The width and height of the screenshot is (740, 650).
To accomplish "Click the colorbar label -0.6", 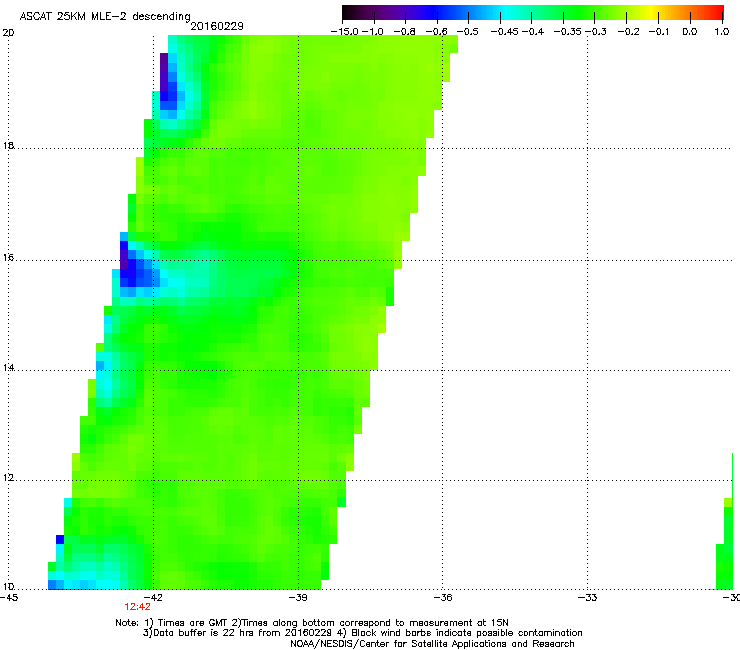I will 437,32.
